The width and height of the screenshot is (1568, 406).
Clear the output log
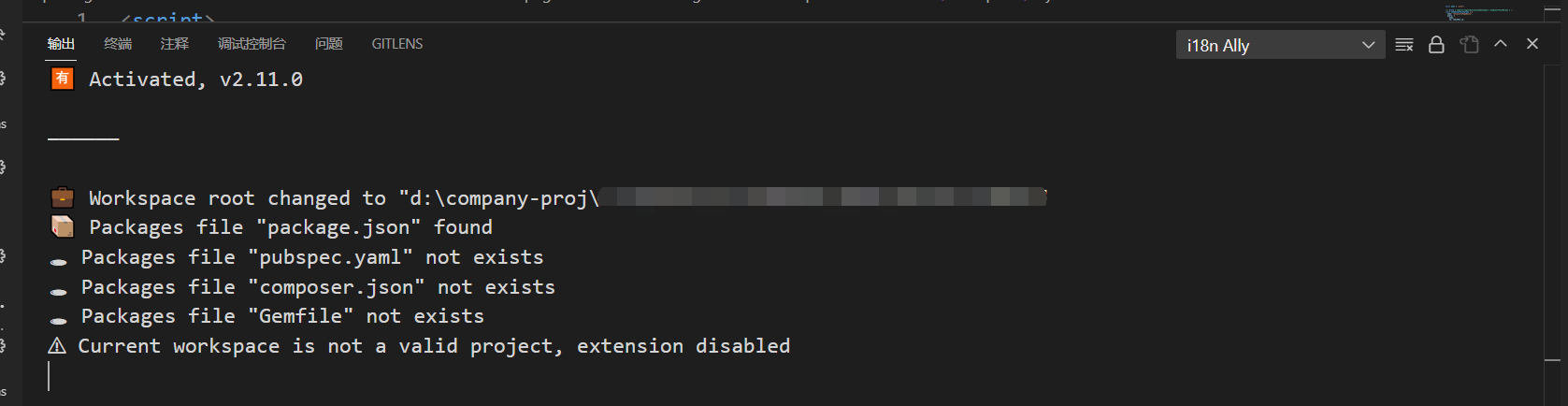[1403, 45]
